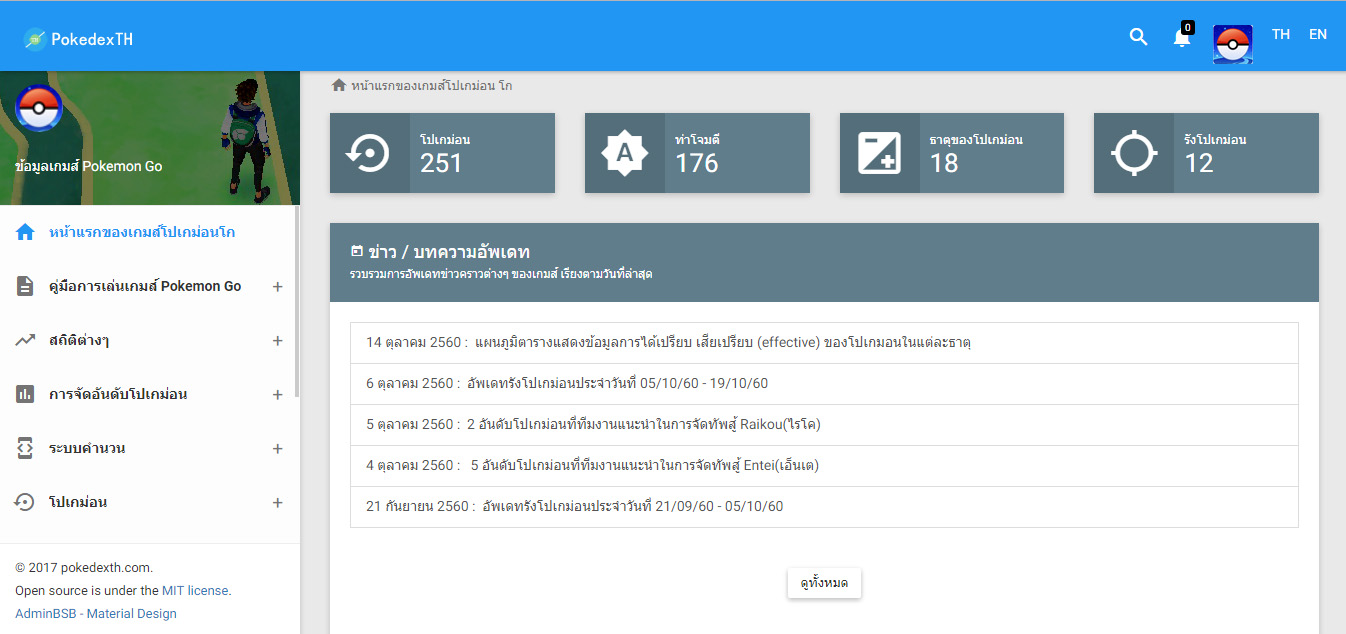
Task: Open the ธาตุของโปเกม่อน 18 info box
Action: (x=952, y=153)
